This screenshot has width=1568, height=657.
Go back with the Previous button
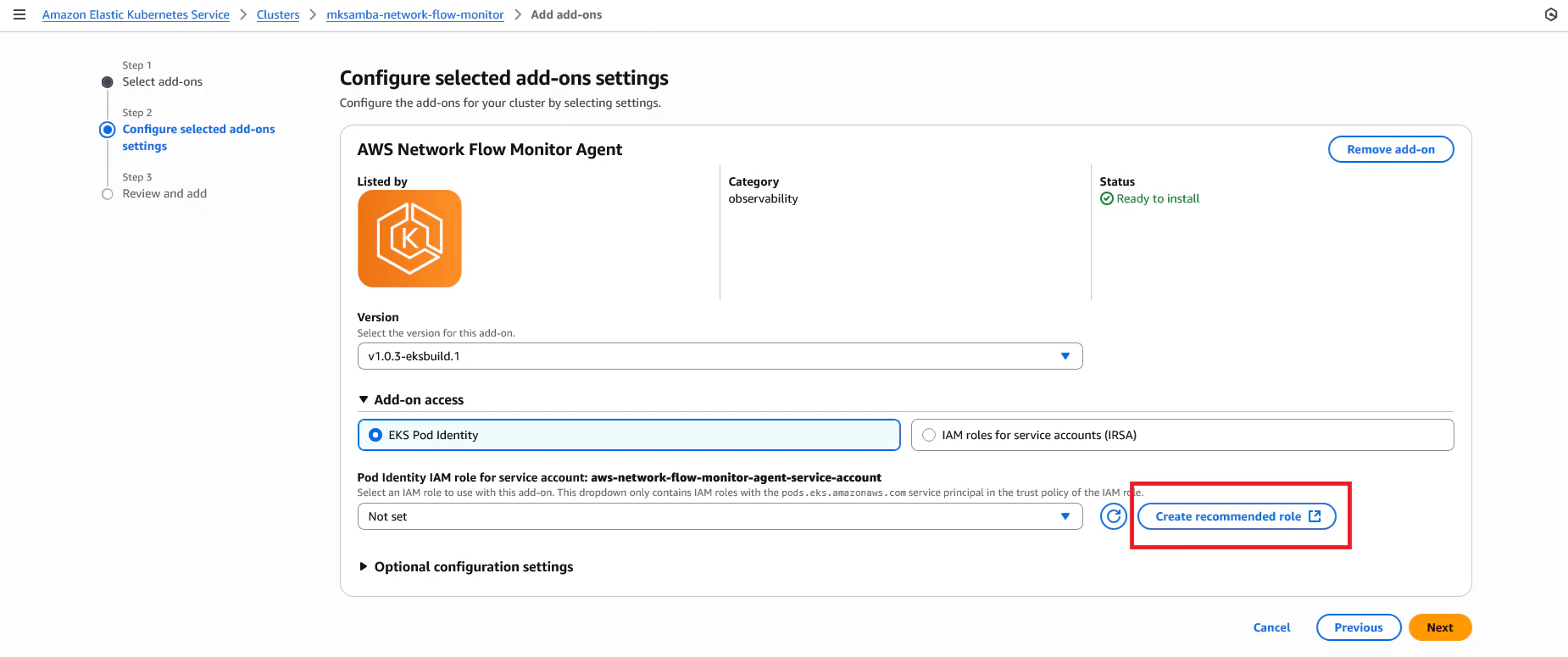(x=1359, y=627)
